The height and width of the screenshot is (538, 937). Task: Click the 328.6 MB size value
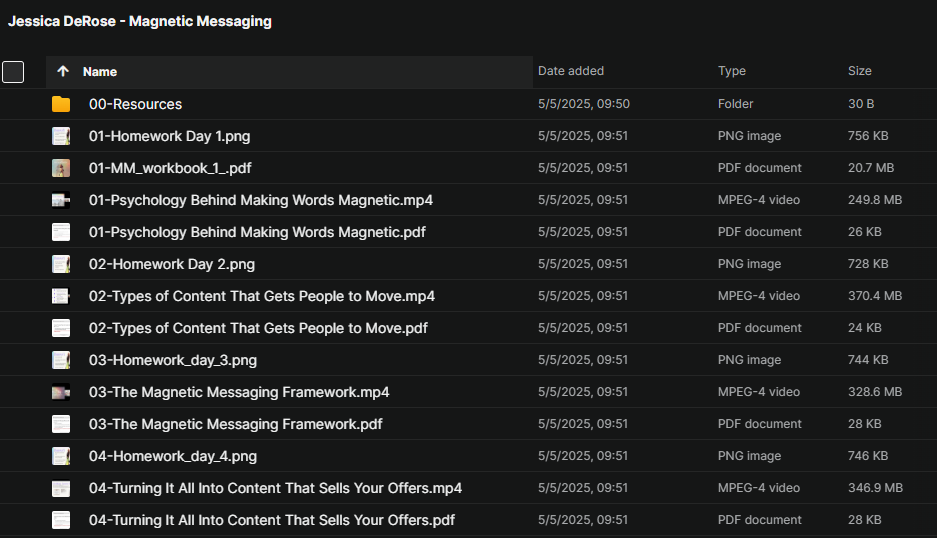click(x=875, y=392)
